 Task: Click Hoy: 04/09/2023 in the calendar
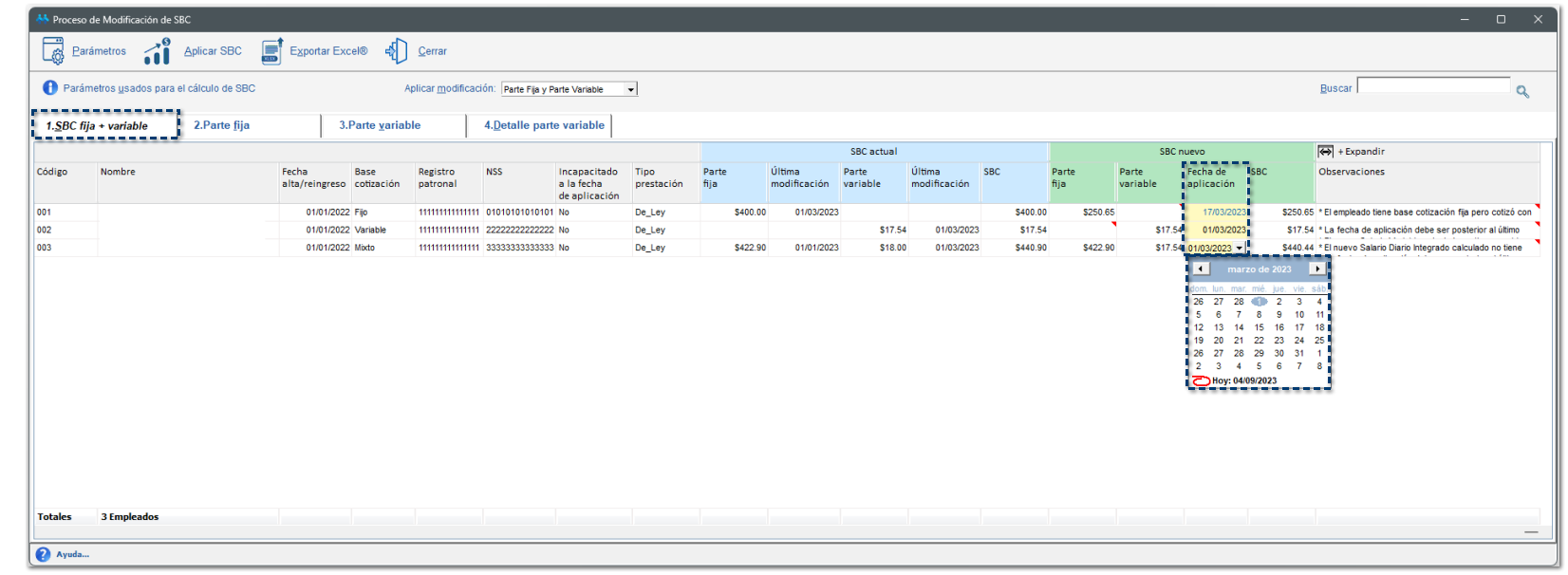[x=1243, y=380]
